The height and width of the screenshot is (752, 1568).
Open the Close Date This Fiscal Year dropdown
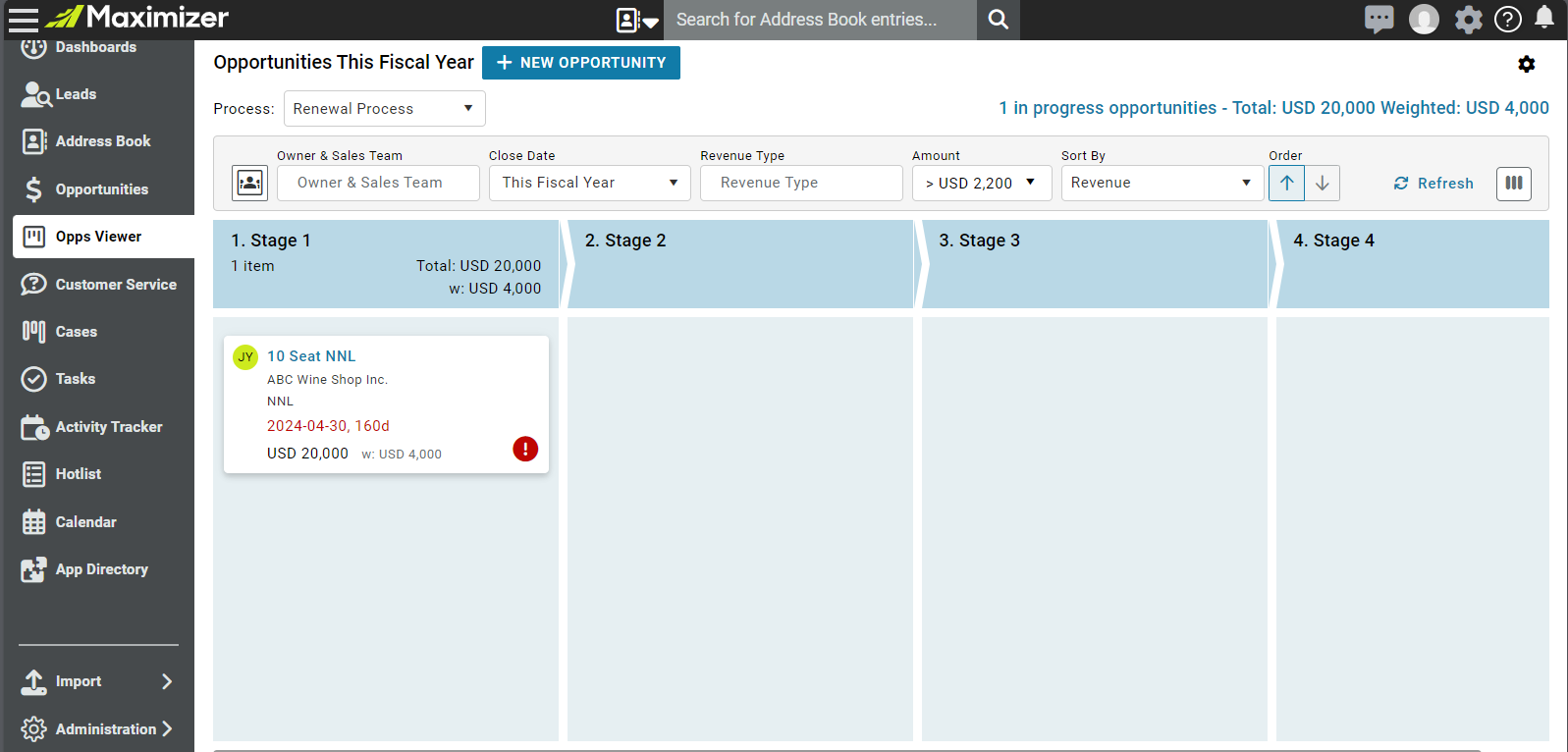click(x=590, y=183)
